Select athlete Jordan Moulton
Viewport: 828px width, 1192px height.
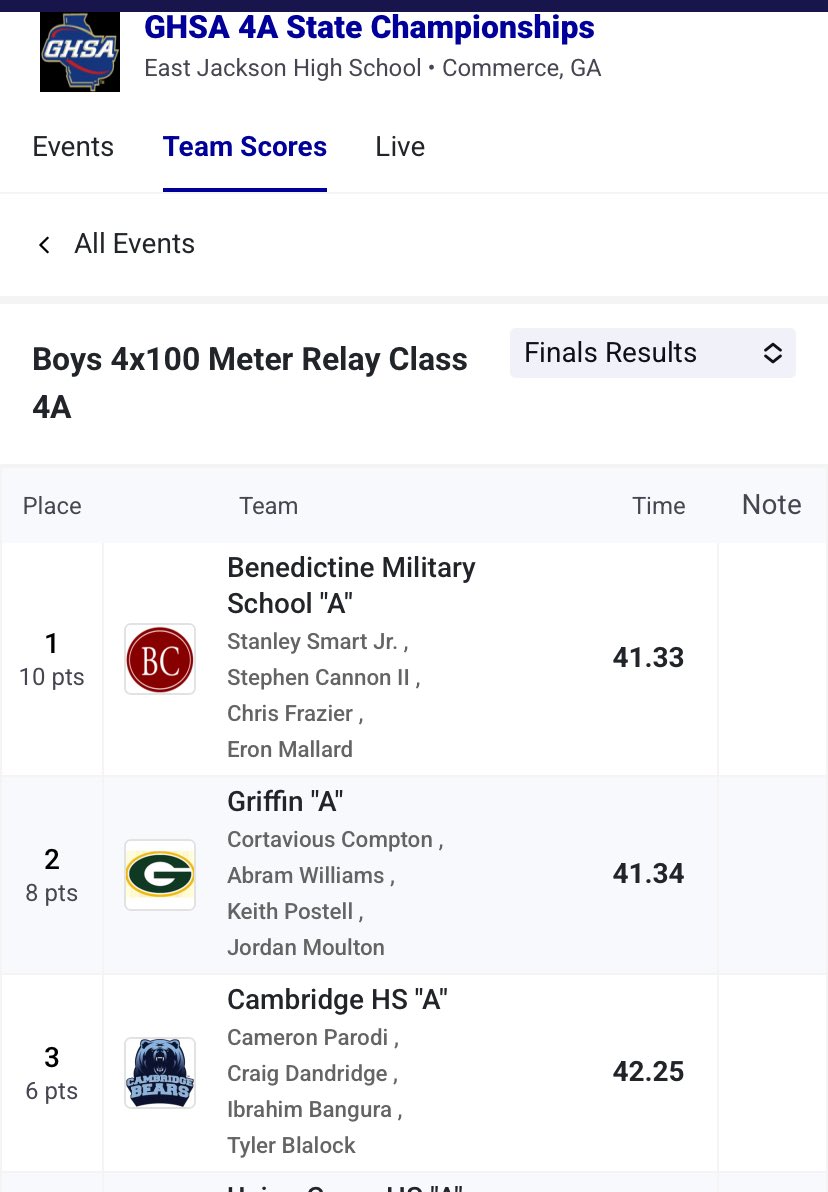coord(306,947)
